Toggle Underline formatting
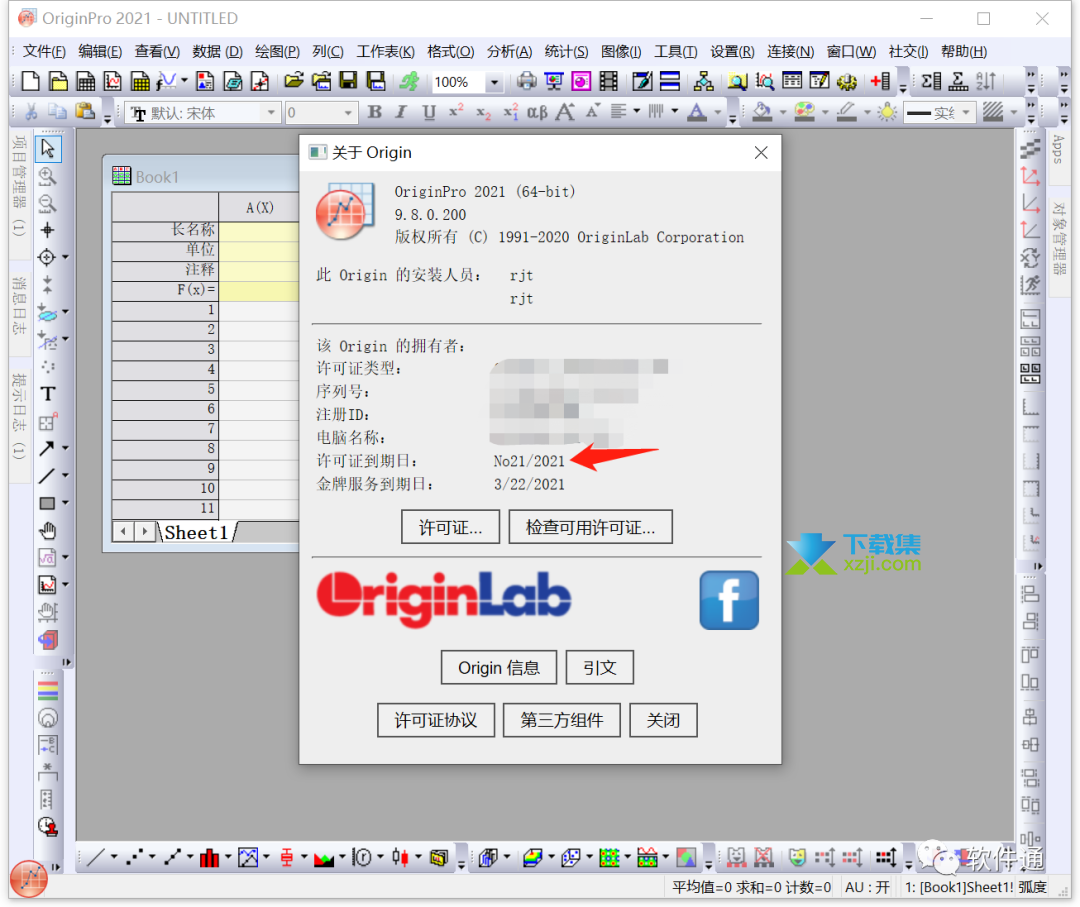This screenshot has width=1080, height=907. coord(429,112)
